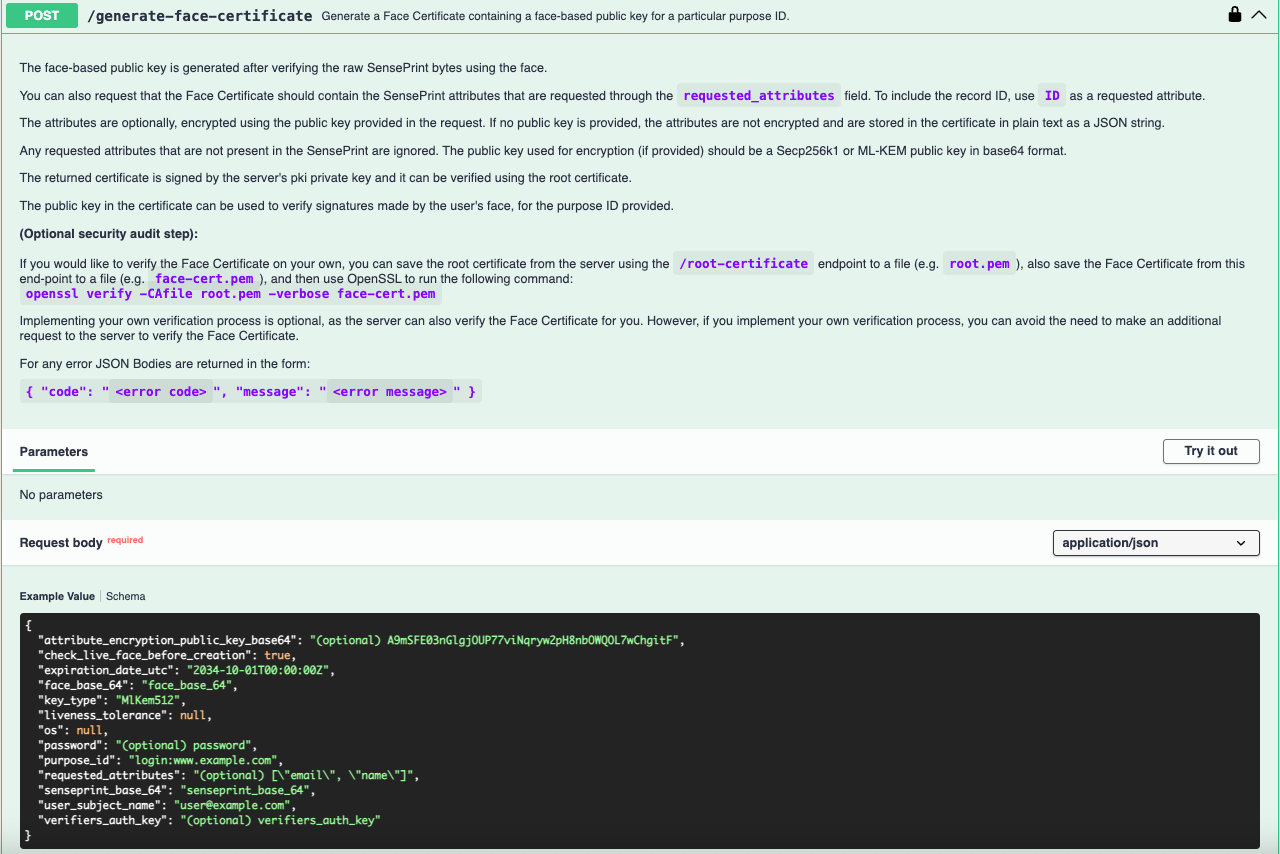1280x854 pixels.
Task: Click the sentence "For any error JSON Bodies"
Action: (x=165, y=364)
